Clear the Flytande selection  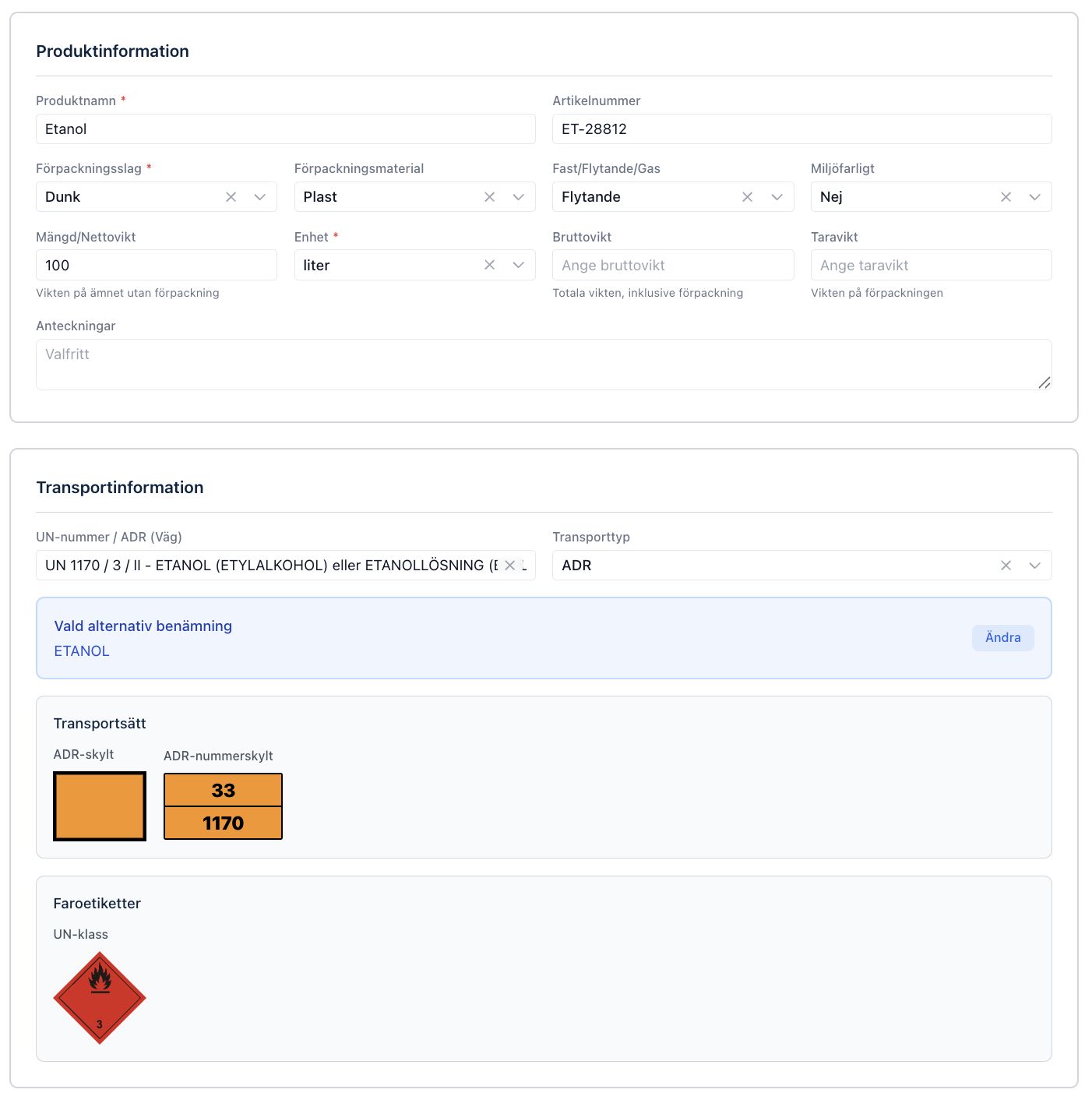click(x=747, y=197)
